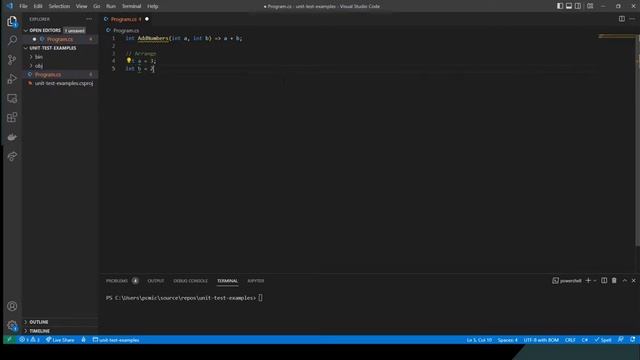This screenshot has height=360, width=640.
Task: Open the Source Control view
Action: click(12, 60)
